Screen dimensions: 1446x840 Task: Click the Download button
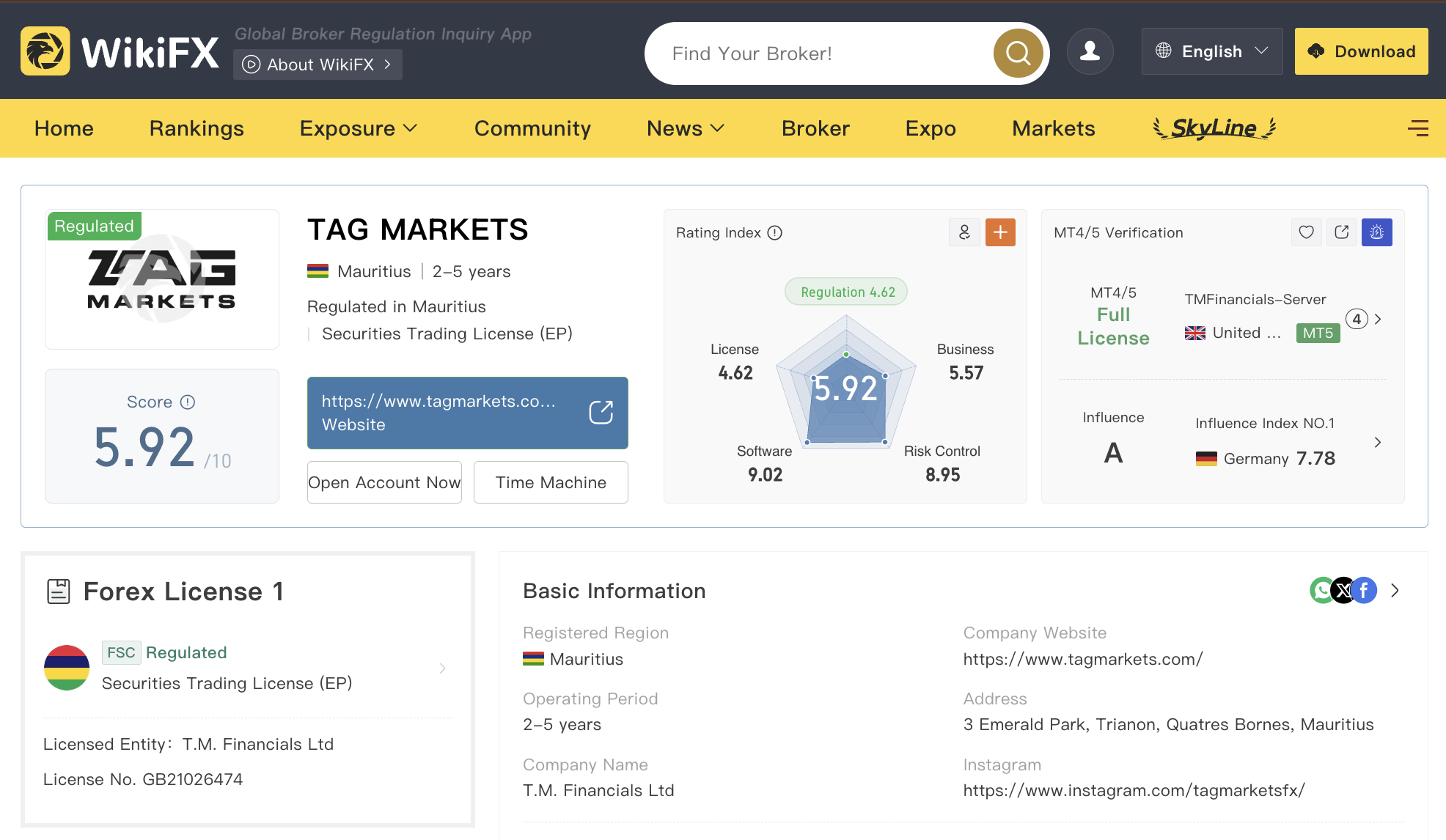1362,51
